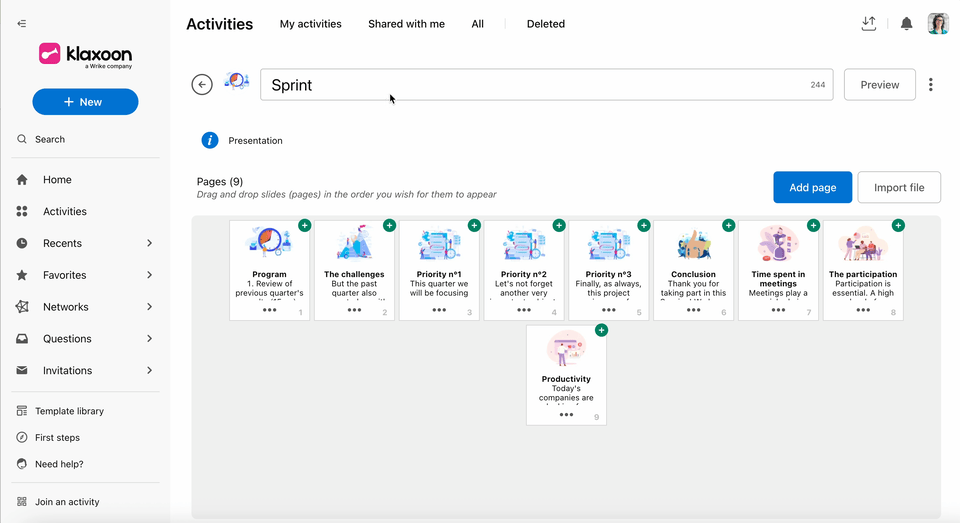The width and height of the screenshot is (960, 523).
Task: Expand the Recents submenu chevron
Action: 149,243
